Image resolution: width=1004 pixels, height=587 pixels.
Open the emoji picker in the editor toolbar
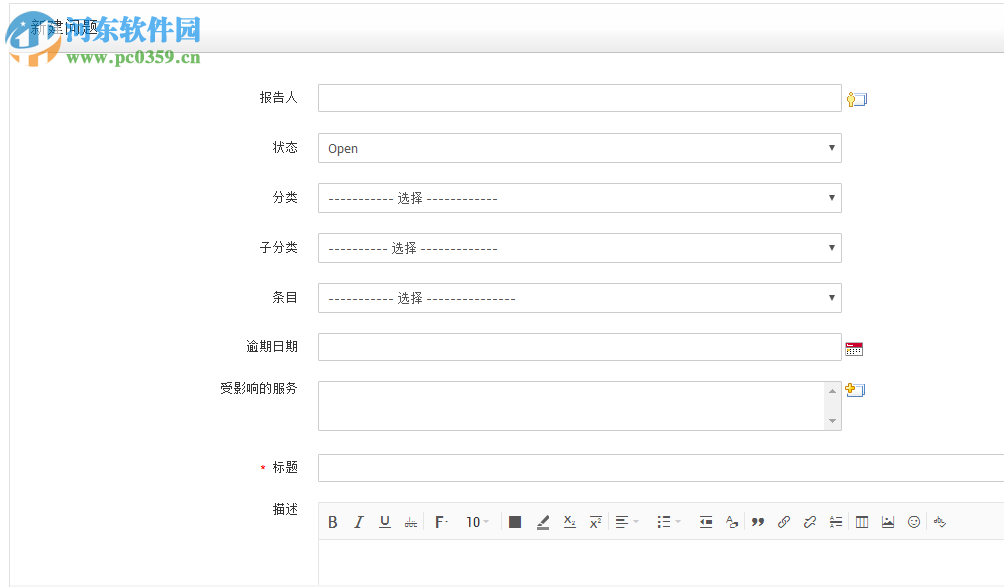[x=912, y=521]
